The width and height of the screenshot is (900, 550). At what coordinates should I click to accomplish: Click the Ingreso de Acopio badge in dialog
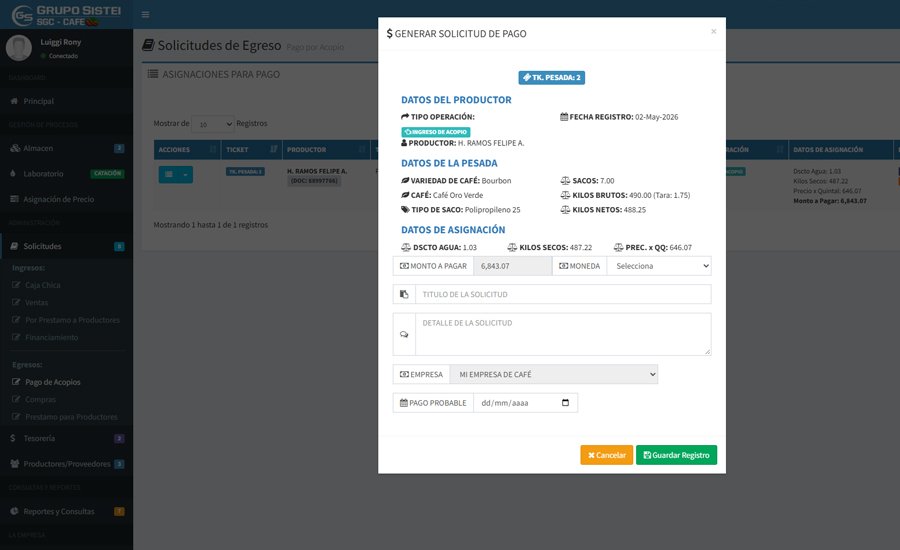pyautogui.click(x=436, y=132)
